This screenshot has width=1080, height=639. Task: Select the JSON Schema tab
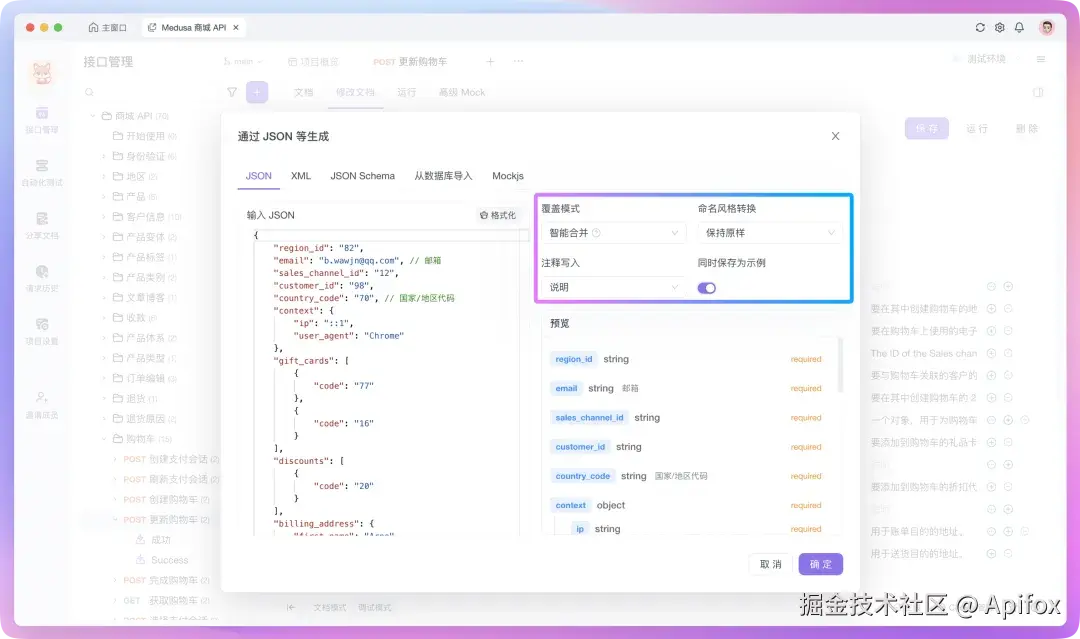[361, 175]
